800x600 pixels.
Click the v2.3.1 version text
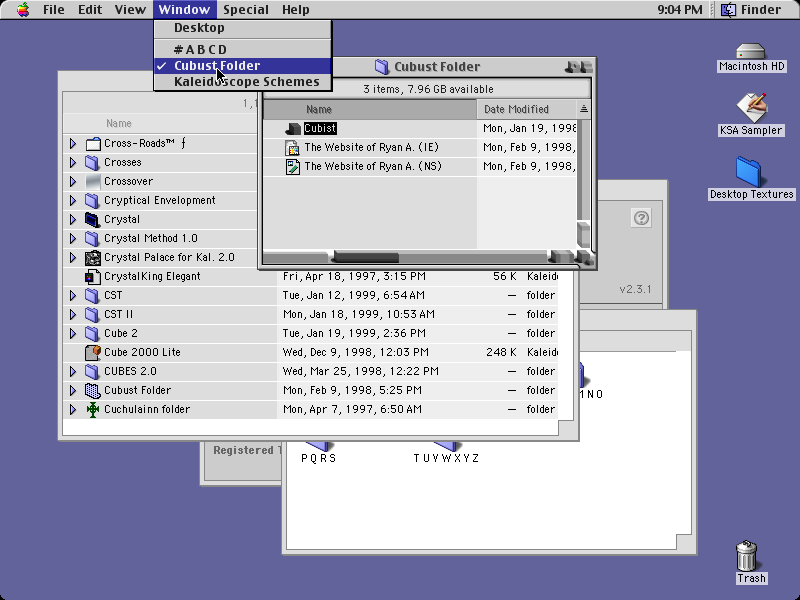click(635, 289)
